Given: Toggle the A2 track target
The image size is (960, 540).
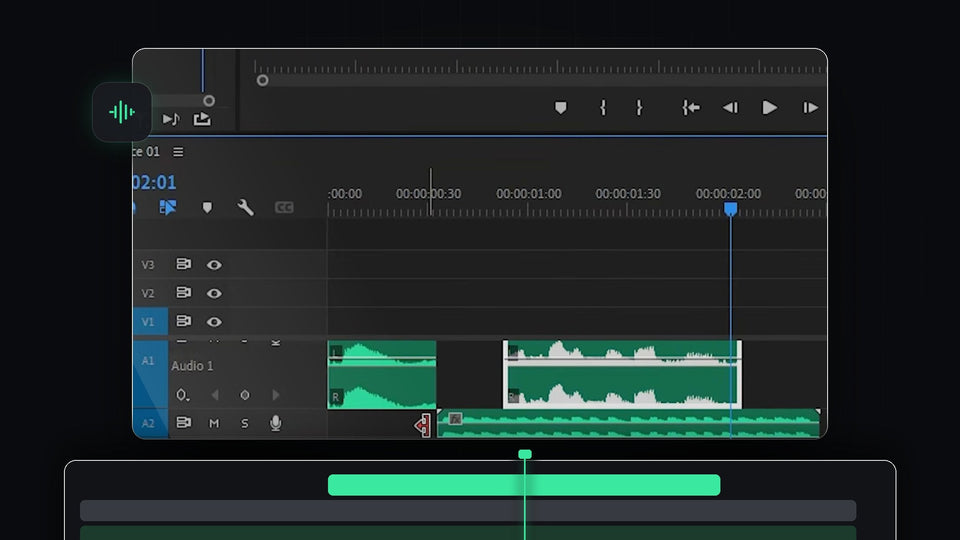Looking at the screenshot, I should 150,423.
